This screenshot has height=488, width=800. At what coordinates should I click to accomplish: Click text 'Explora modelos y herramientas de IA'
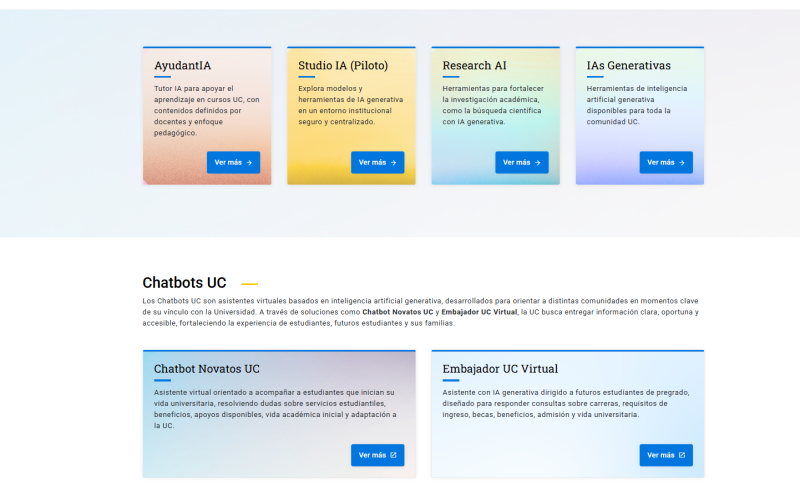coord(351,105)
